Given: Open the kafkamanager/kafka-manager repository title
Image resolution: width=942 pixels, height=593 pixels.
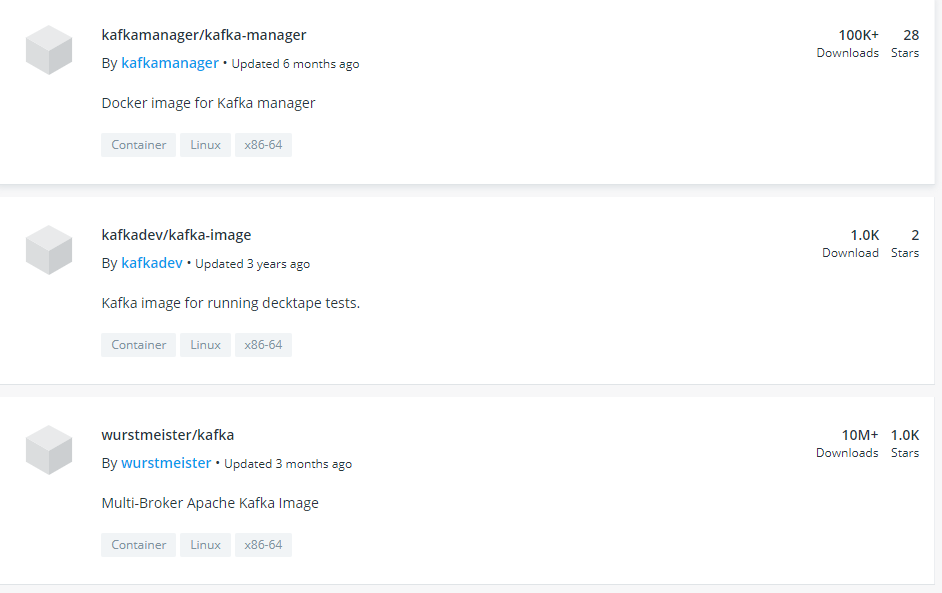Looking at the screenshot, I should point(204,35).
